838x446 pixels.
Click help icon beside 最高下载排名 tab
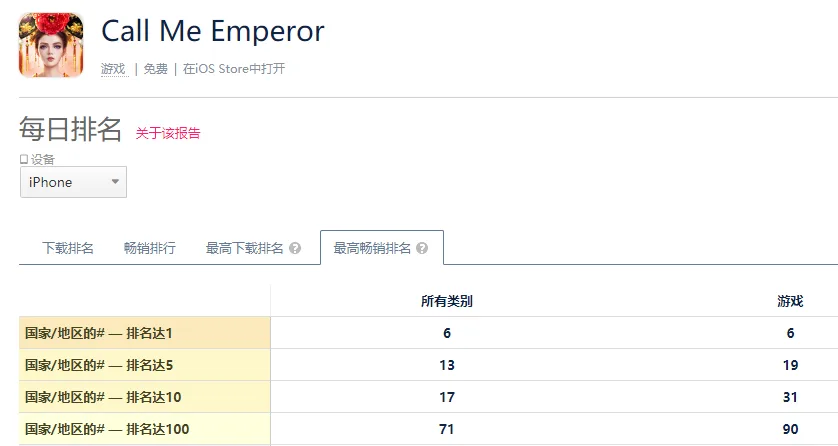pos(295,248)
